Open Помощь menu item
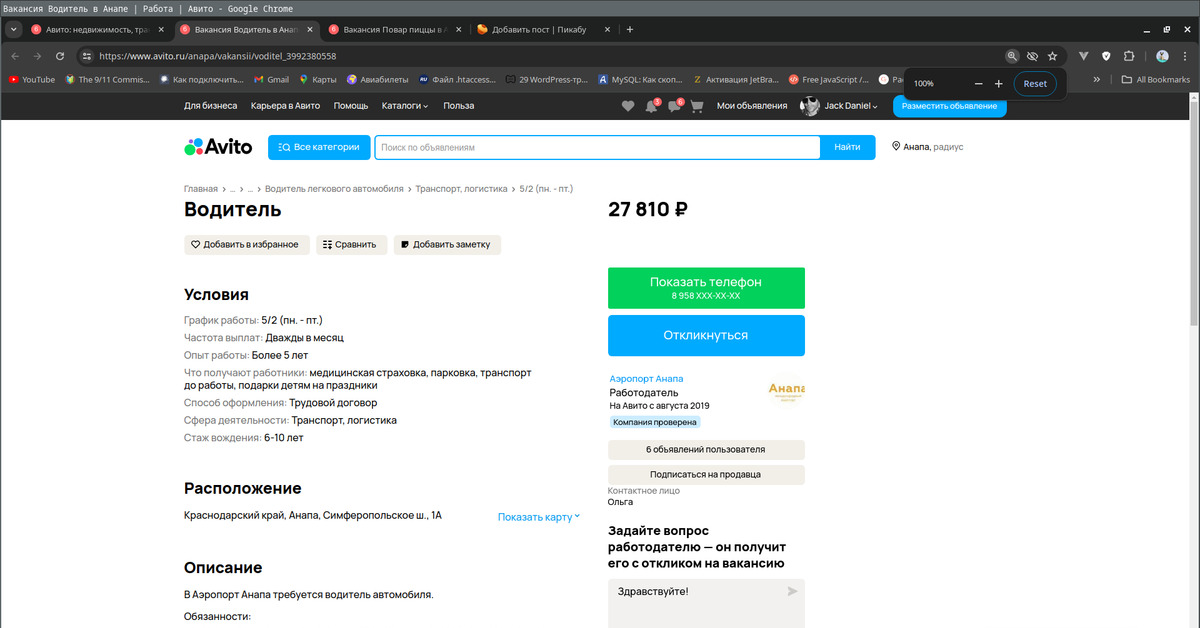Screen dimensions: 1200x628 (x=351, y=106)
